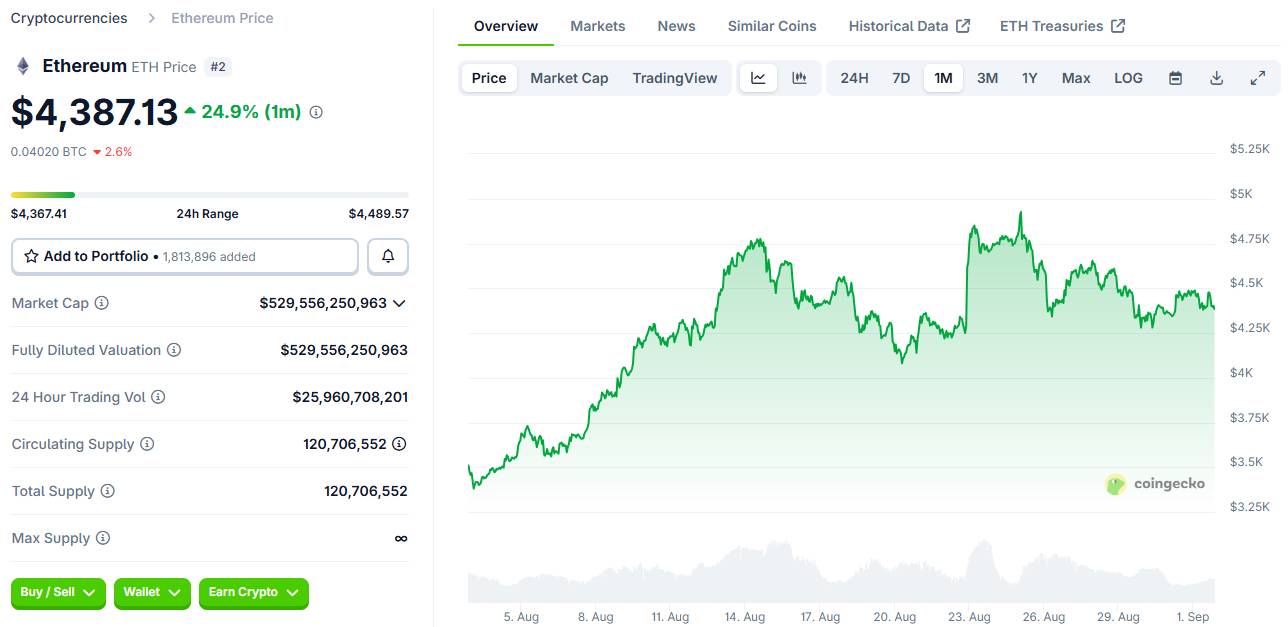Set chart range to 1M
The height and width of the screenshot is (627, 1288).
pos(943,78)
